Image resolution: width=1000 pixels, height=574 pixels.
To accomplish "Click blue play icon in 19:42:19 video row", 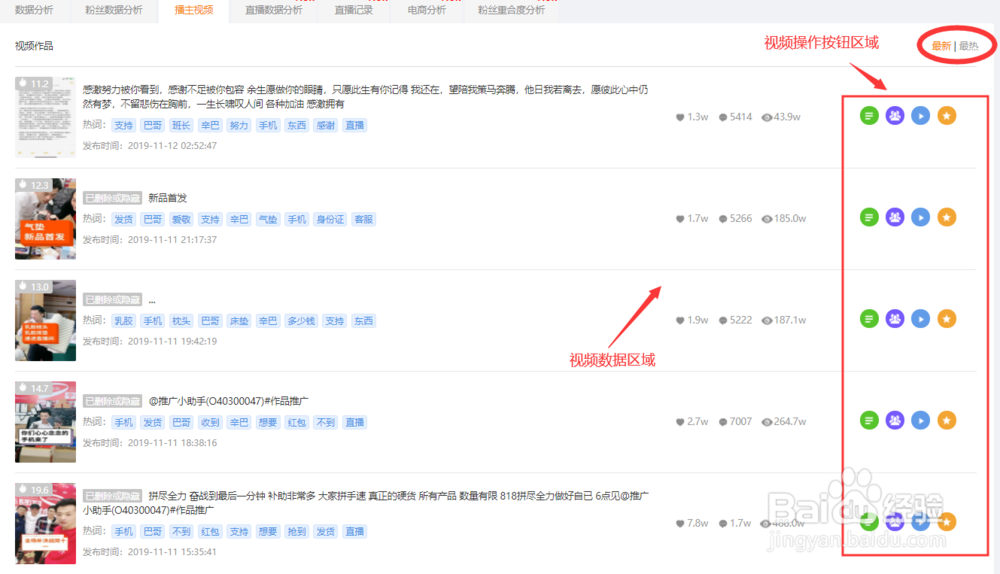I will click(920, 319).
